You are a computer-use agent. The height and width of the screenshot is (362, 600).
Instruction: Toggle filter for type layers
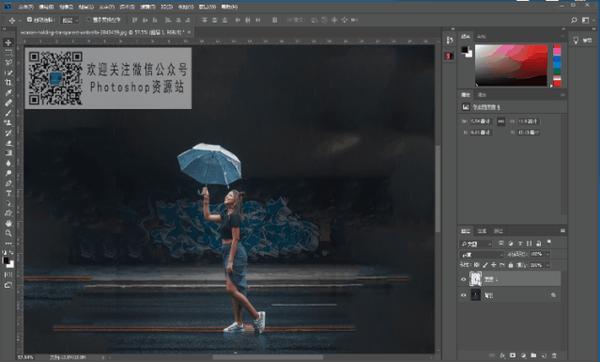[520, 243]
